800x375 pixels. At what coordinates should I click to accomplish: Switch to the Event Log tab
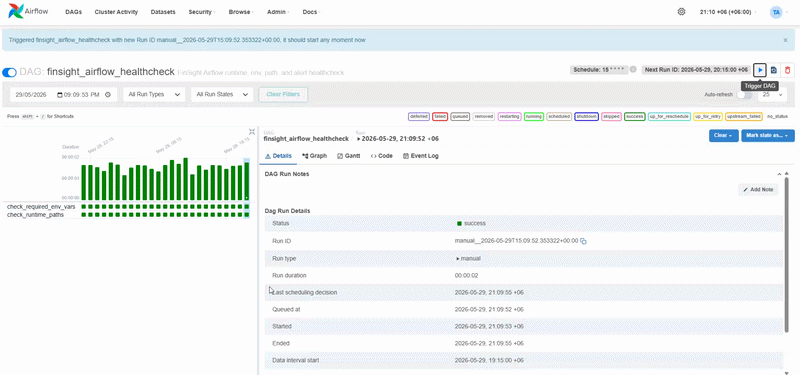(420, 156)
